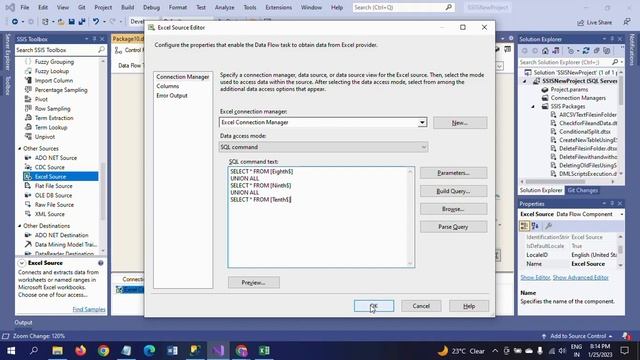Viewport: 640px width, 360px height.
Task: Open the Build Query dialog
Action: click(x=453, y=191)
